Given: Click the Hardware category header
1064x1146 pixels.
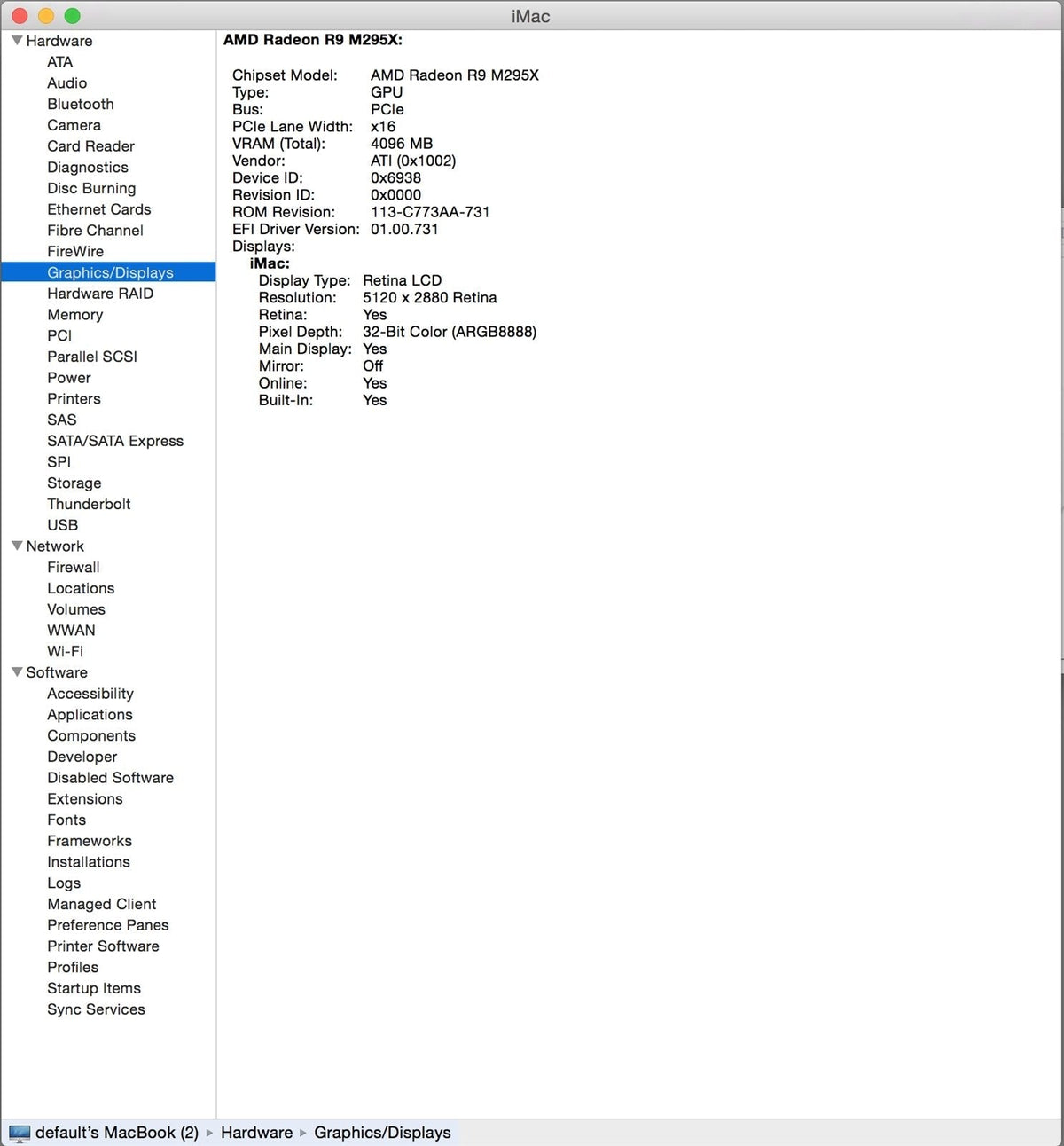Looking at the screenshot, I should click(x=59, y=41).
